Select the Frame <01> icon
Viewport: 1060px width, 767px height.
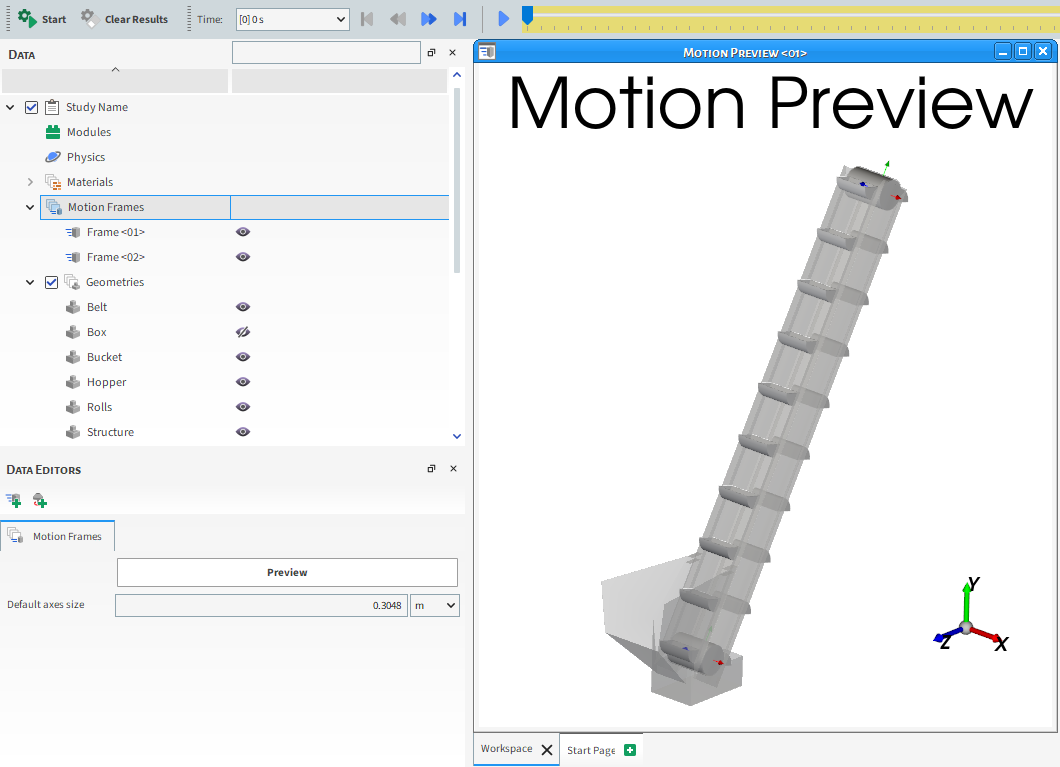click(73, 232)
